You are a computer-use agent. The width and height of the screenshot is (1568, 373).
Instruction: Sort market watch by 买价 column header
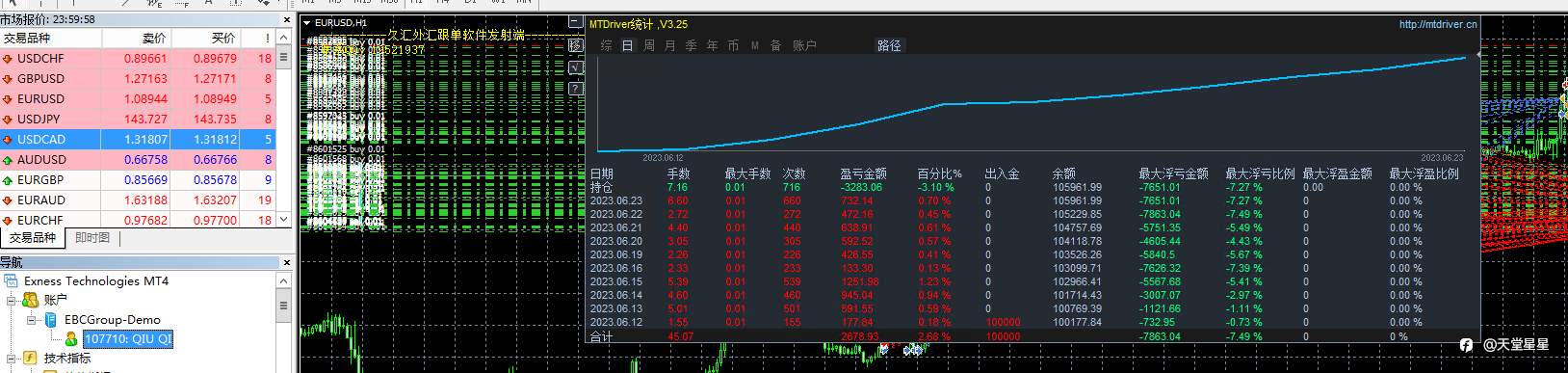[204, 38]
